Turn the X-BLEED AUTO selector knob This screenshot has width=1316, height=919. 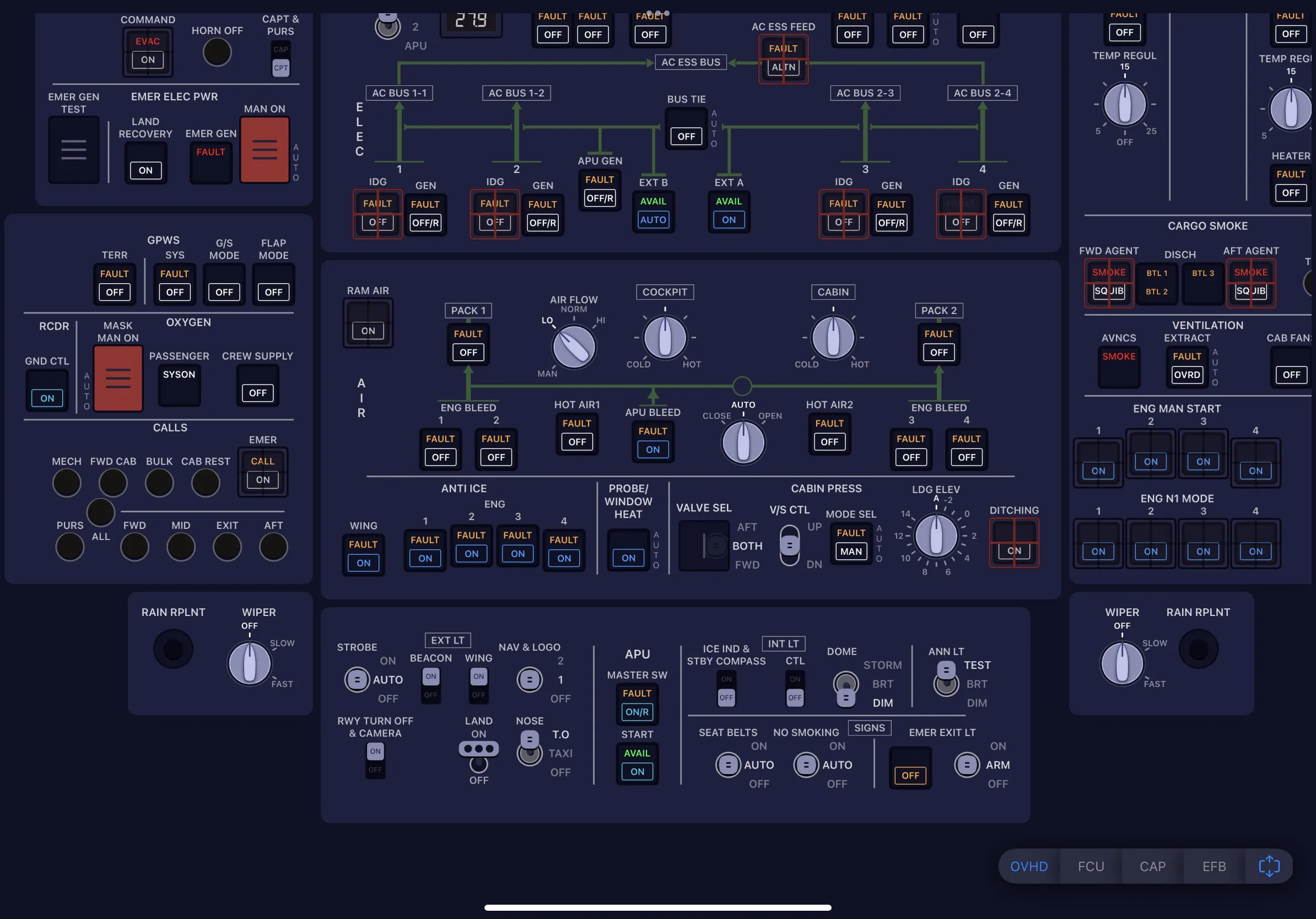[x=743, y=442]
